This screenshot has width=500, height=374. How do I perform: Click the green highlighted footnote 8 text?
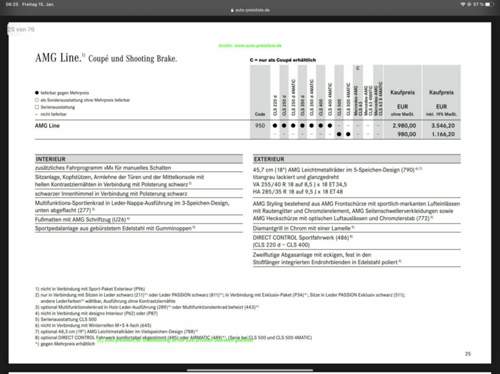tap(175, 338)
